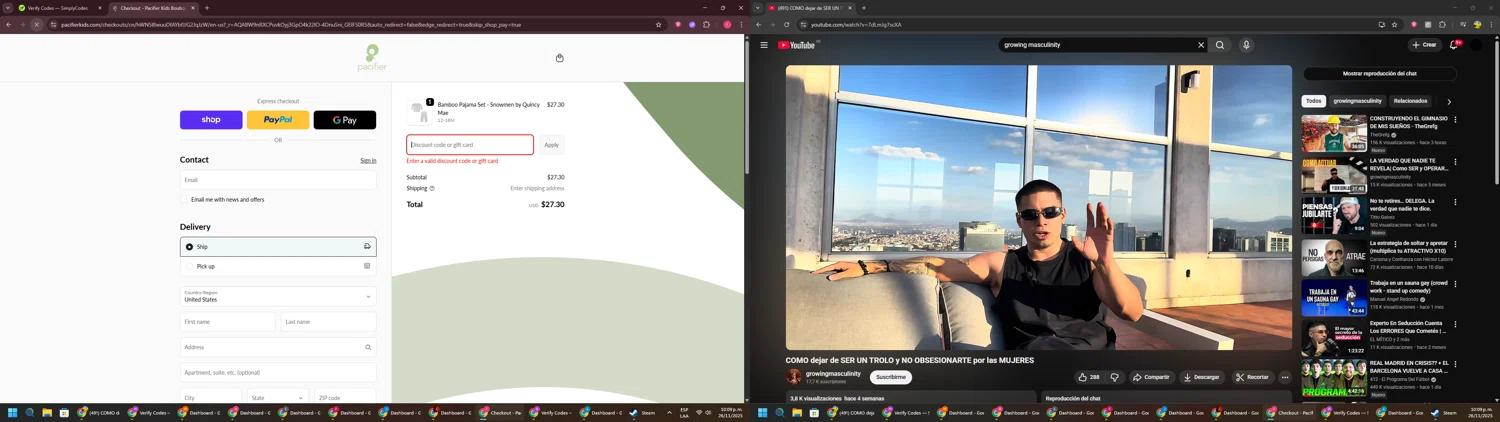Click the Discount code or gift card field
Viewport: 1500px width, 422px height.
pyautogui.click(x=470, y=145)
